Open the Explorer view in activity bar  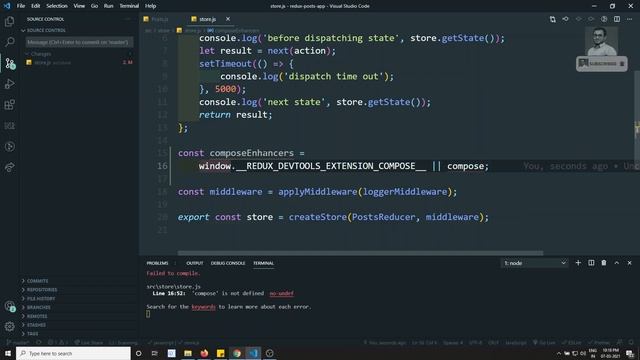pyautogui.click(x=9, y=21)
